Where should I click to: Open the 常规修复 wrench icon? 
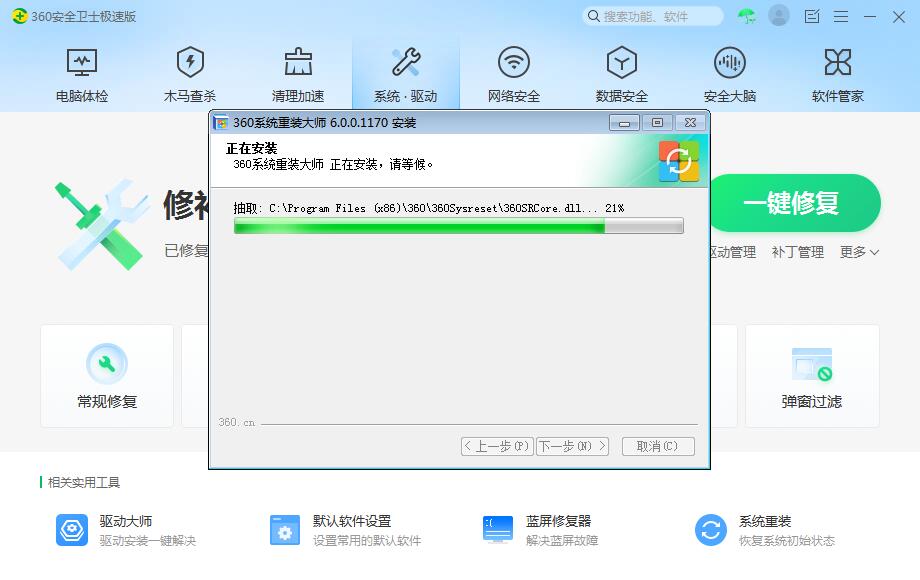coord(107,364)
